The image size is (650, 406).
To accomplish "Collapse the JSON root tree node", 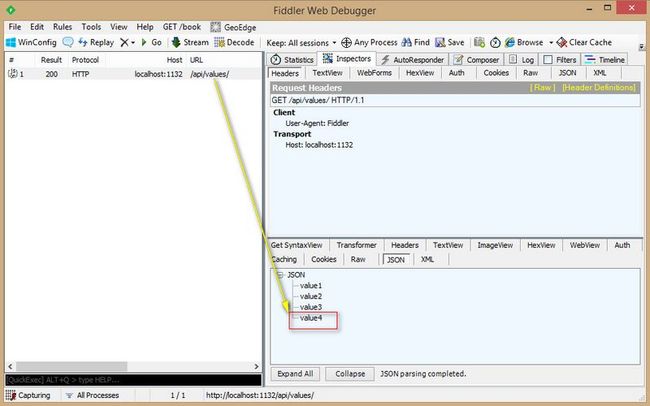I will tap(280, 275).
